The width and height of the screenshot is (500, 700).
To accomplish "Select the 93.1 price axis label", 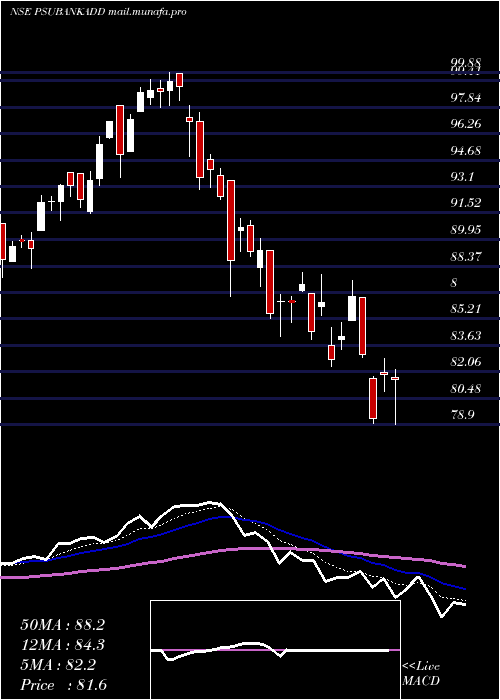I will coord(462,177).
